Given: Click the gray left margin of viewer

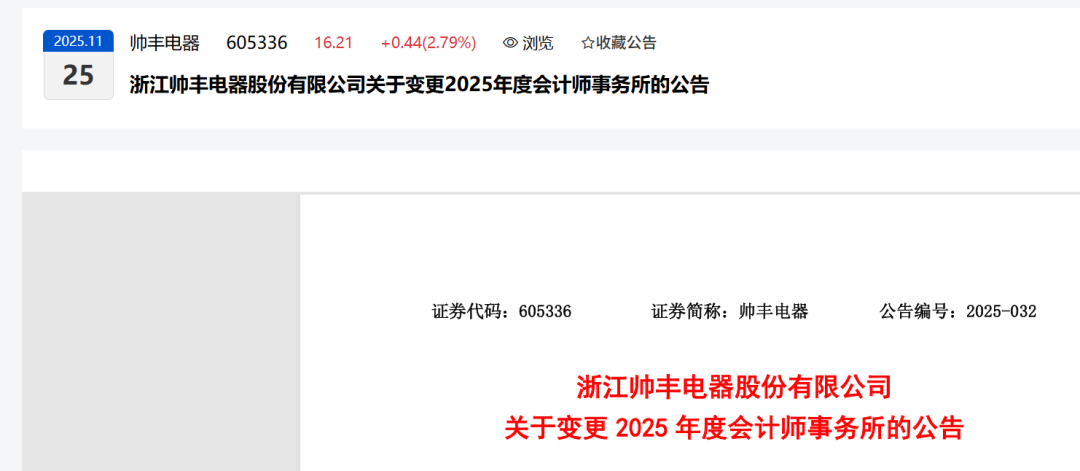Looking at the screenshot, I should (160, 332).
